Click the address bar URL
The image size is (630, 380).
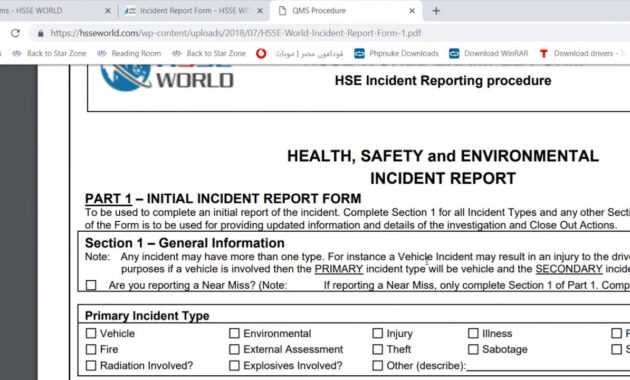(x=235, y=33)
